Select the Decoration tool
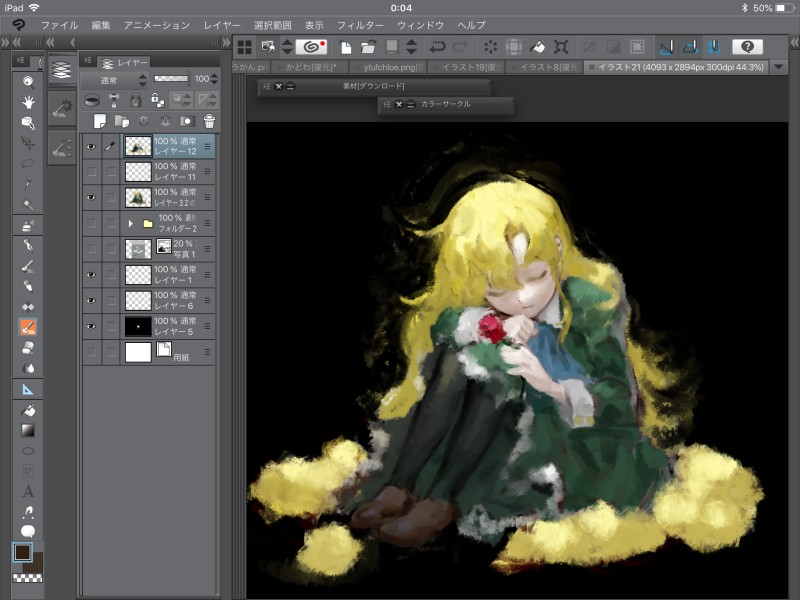This screenshot has height=600, width=800. [x=28, y=307]
